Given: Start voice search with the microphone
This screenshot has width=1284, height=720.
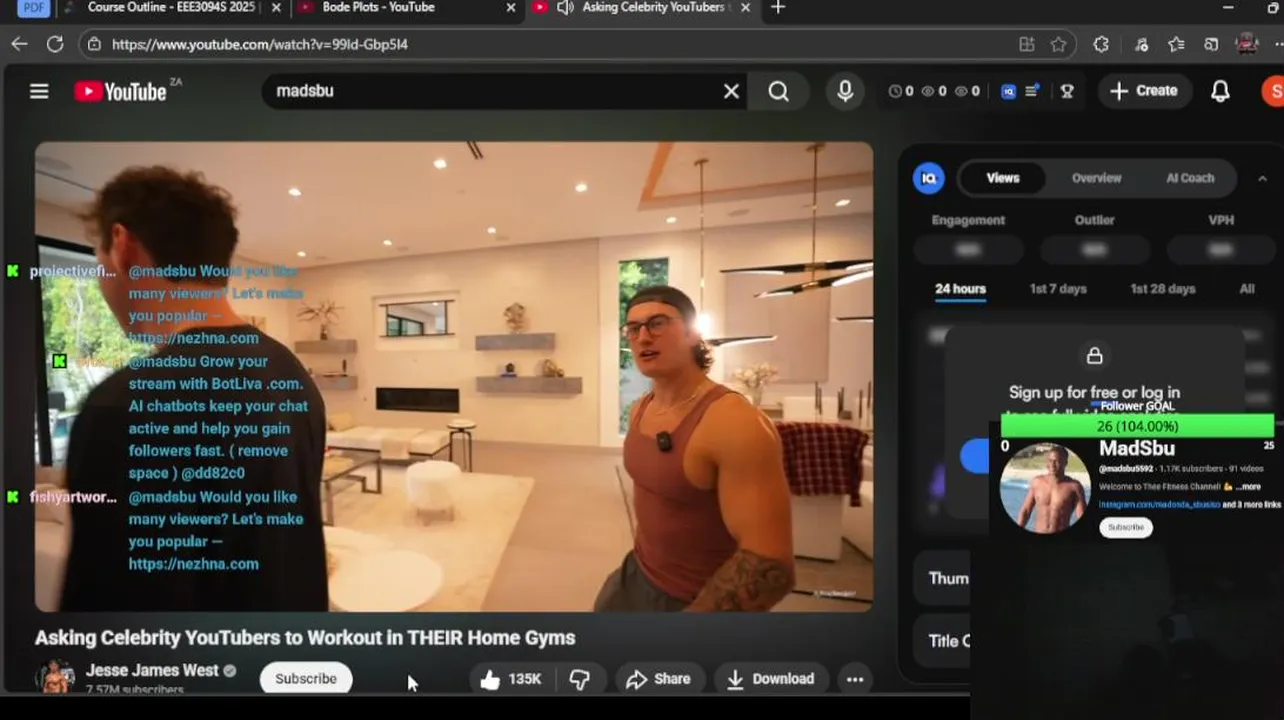Looking at the screenshot, I should tap(845, 91).
